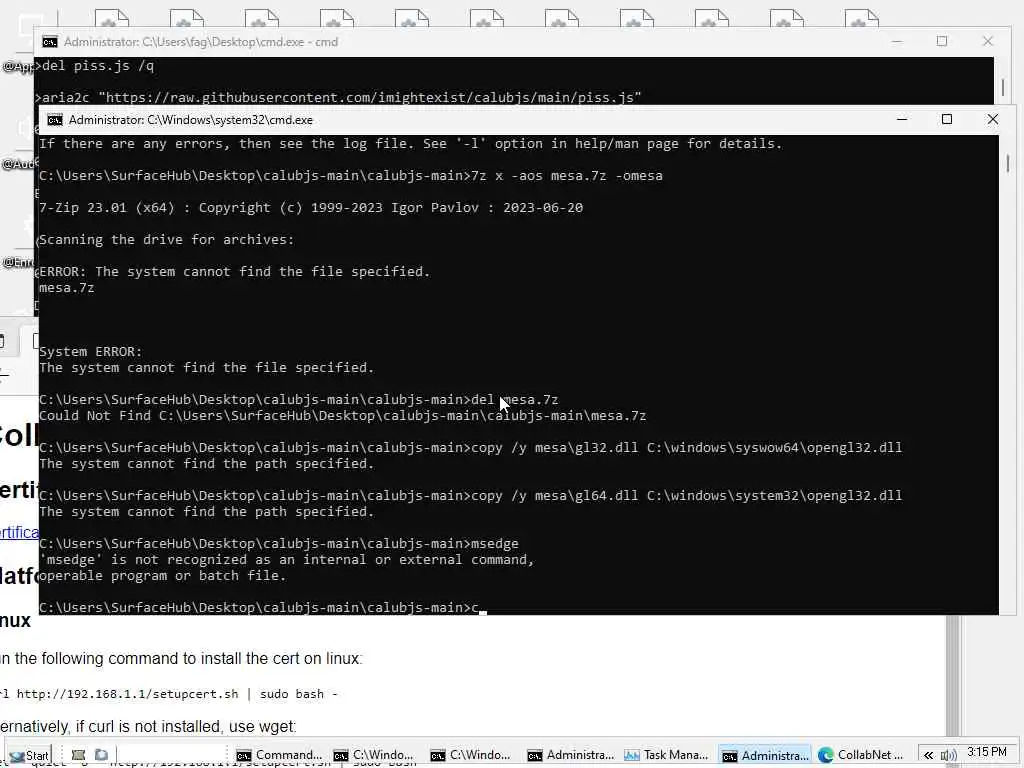Switch to the CollabNet Edge taskbar button
This screenshot has width=1024, height=768.
pos(861,755)
